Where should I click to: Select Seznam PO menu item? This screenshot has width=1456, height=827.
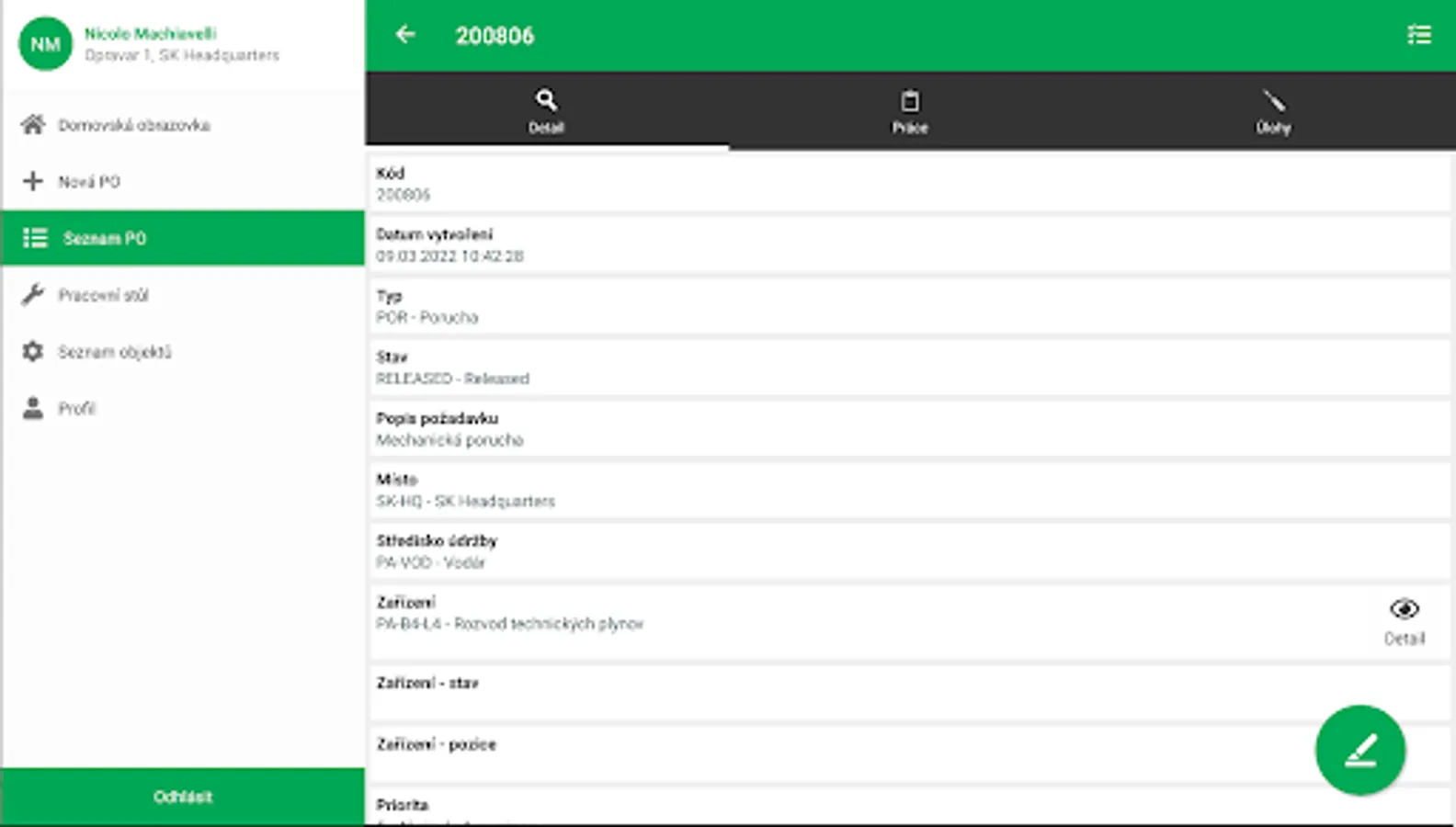183,238
